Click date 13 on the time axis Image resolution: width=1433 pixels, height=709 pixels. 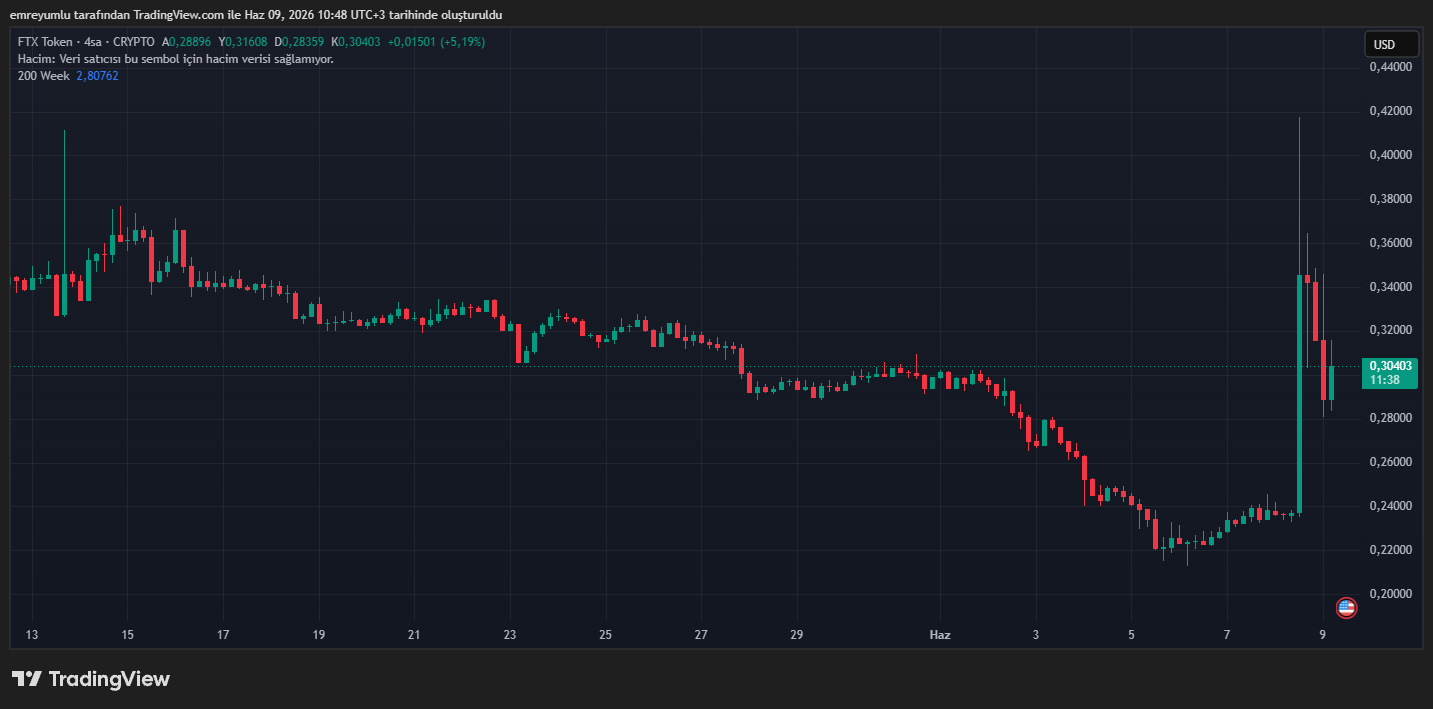pos(32,635)
